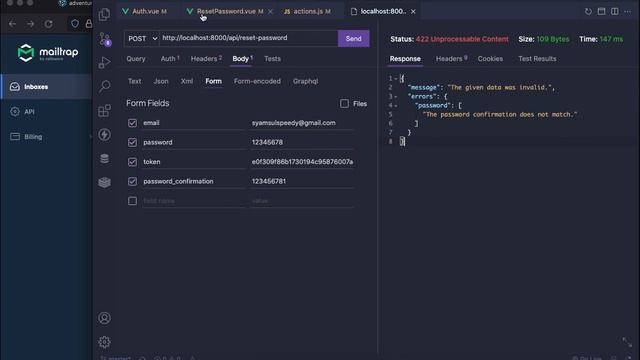This screenshot has height=360, width=640.
Task: Open the POST method dropdown
Action: point(142,38)
